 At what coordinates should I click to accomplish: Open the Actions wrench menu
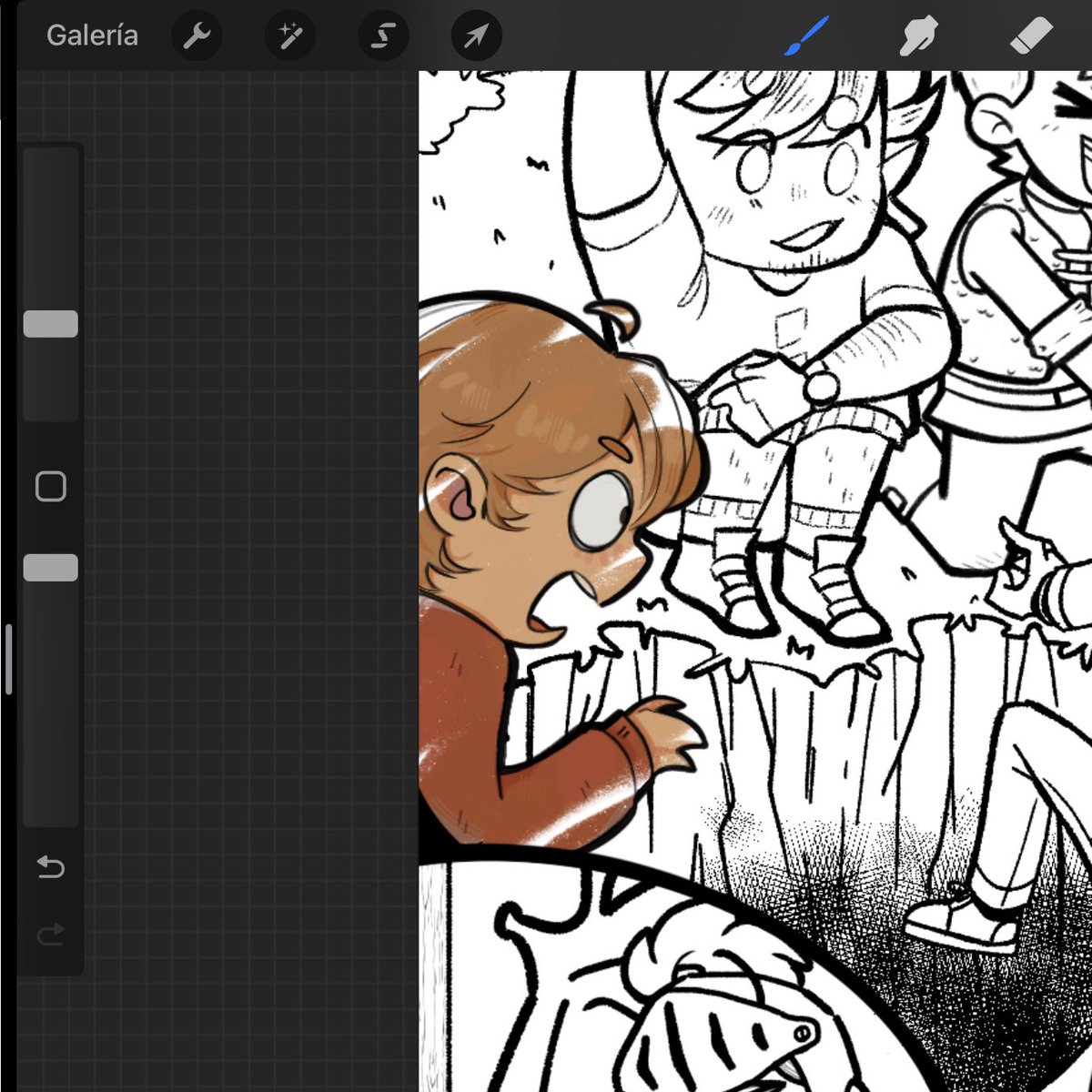(x=197, y=36)
